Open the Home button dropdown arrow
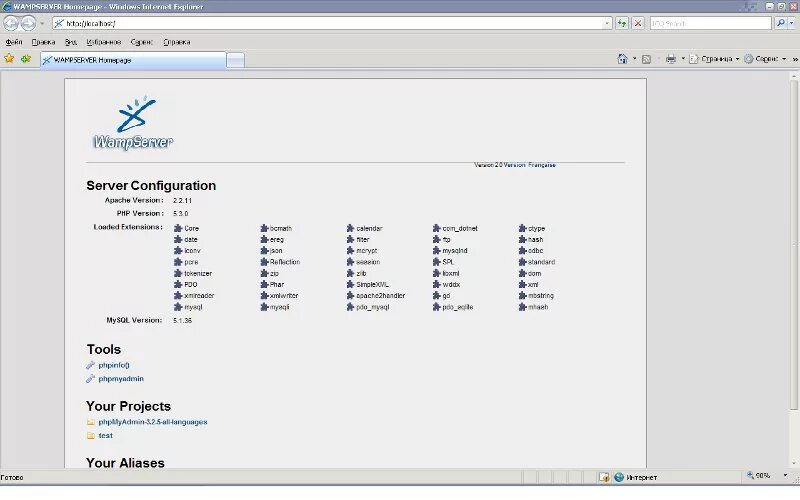Image resolution: width=800 pixels, height=500 pixels. (634, 59)
